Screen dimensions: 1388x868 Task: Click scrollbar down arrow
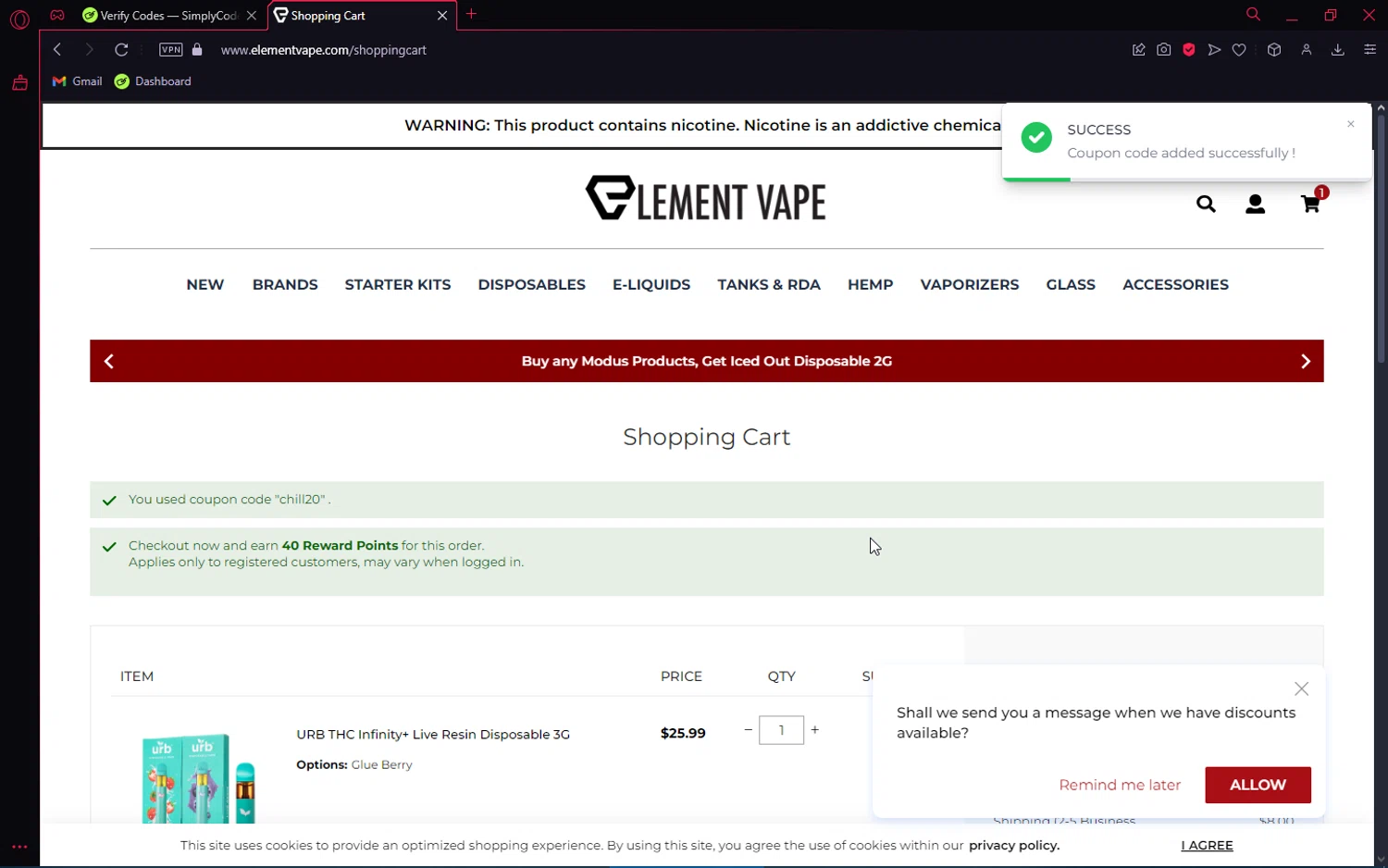(x=1381, y=860)
